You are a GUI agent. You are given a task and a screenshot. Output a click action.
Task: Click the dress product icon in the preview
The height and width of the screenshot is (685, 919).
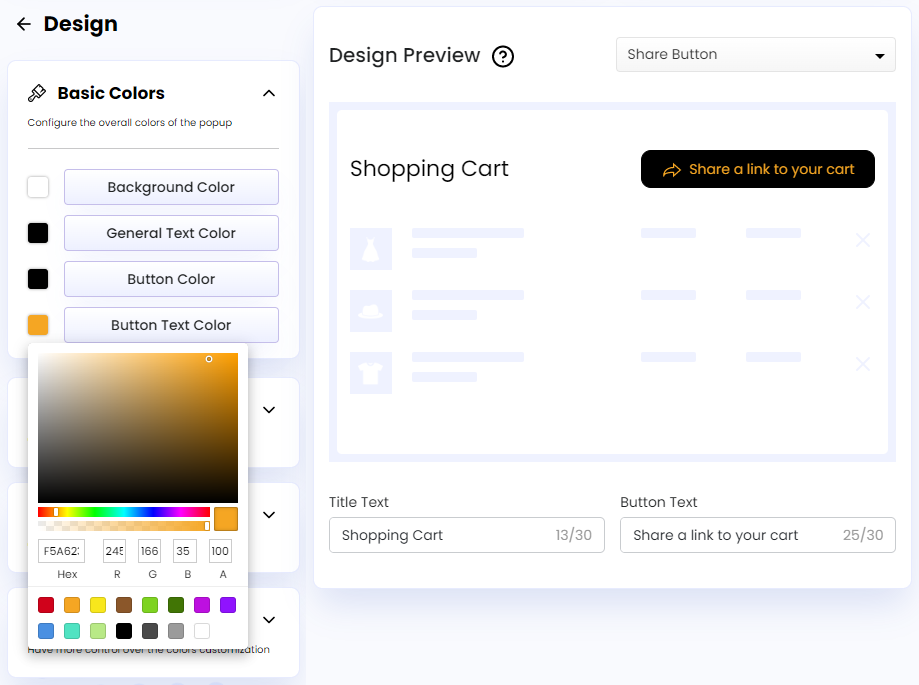[371, 248]
